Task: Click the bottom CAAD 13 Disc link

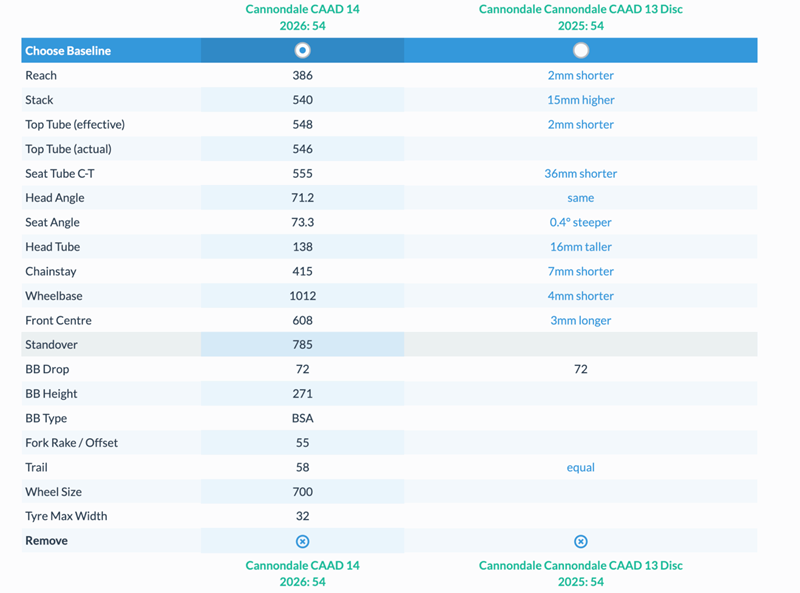Action: coord(581,565)
